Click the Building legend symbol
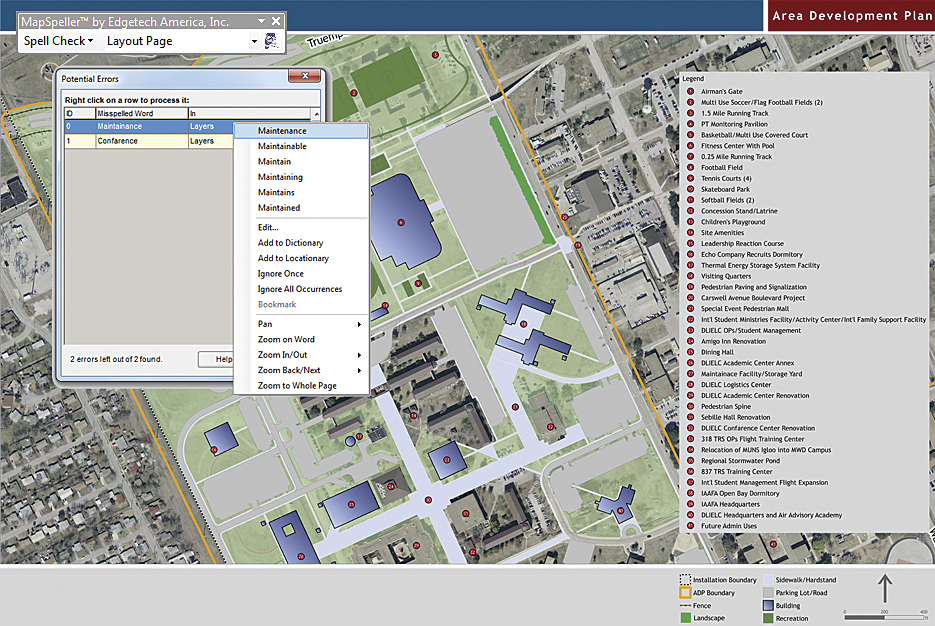Viewport: 935px width, 626px height. coord(768,605)
